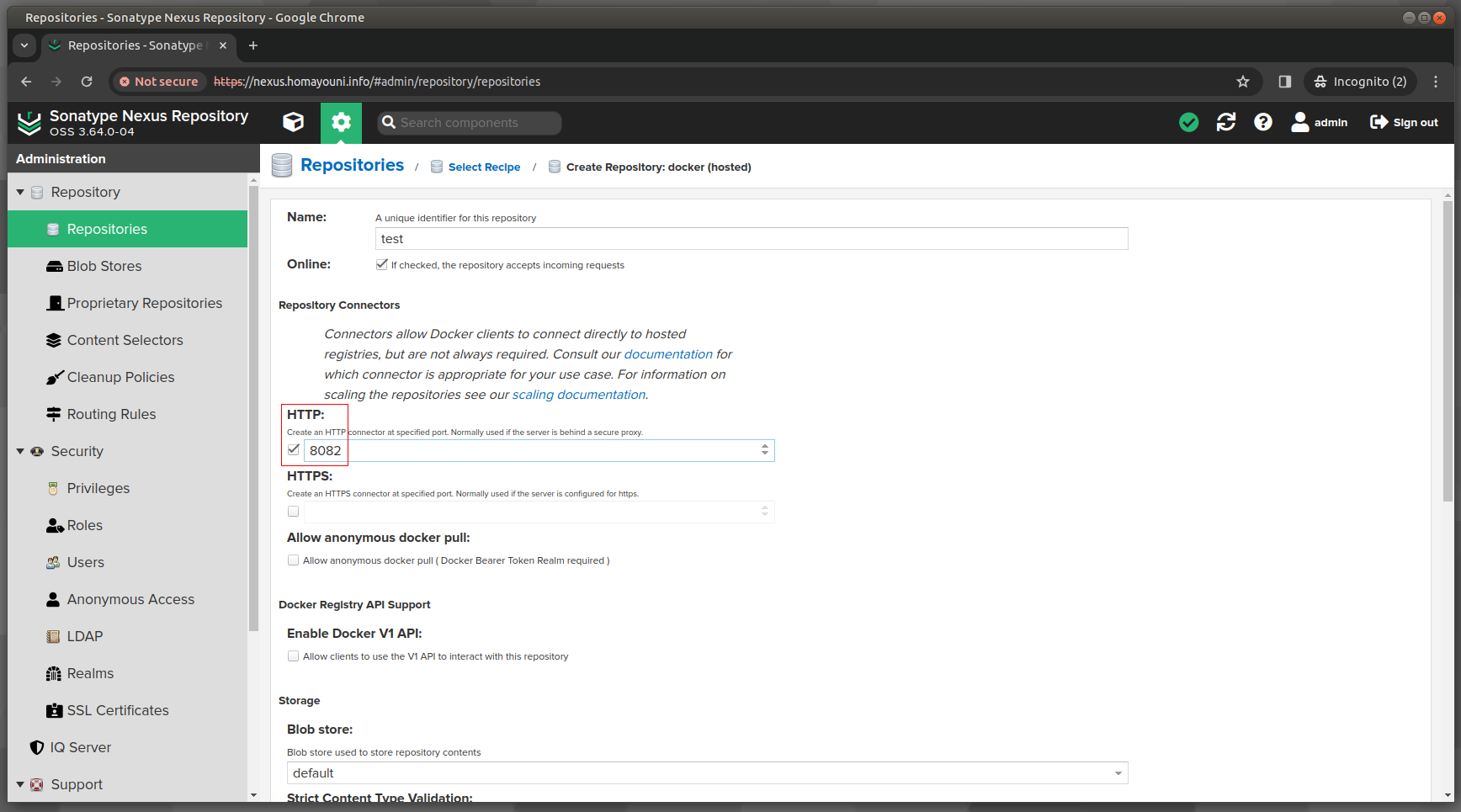Click the repository Name field

[752, 239]
